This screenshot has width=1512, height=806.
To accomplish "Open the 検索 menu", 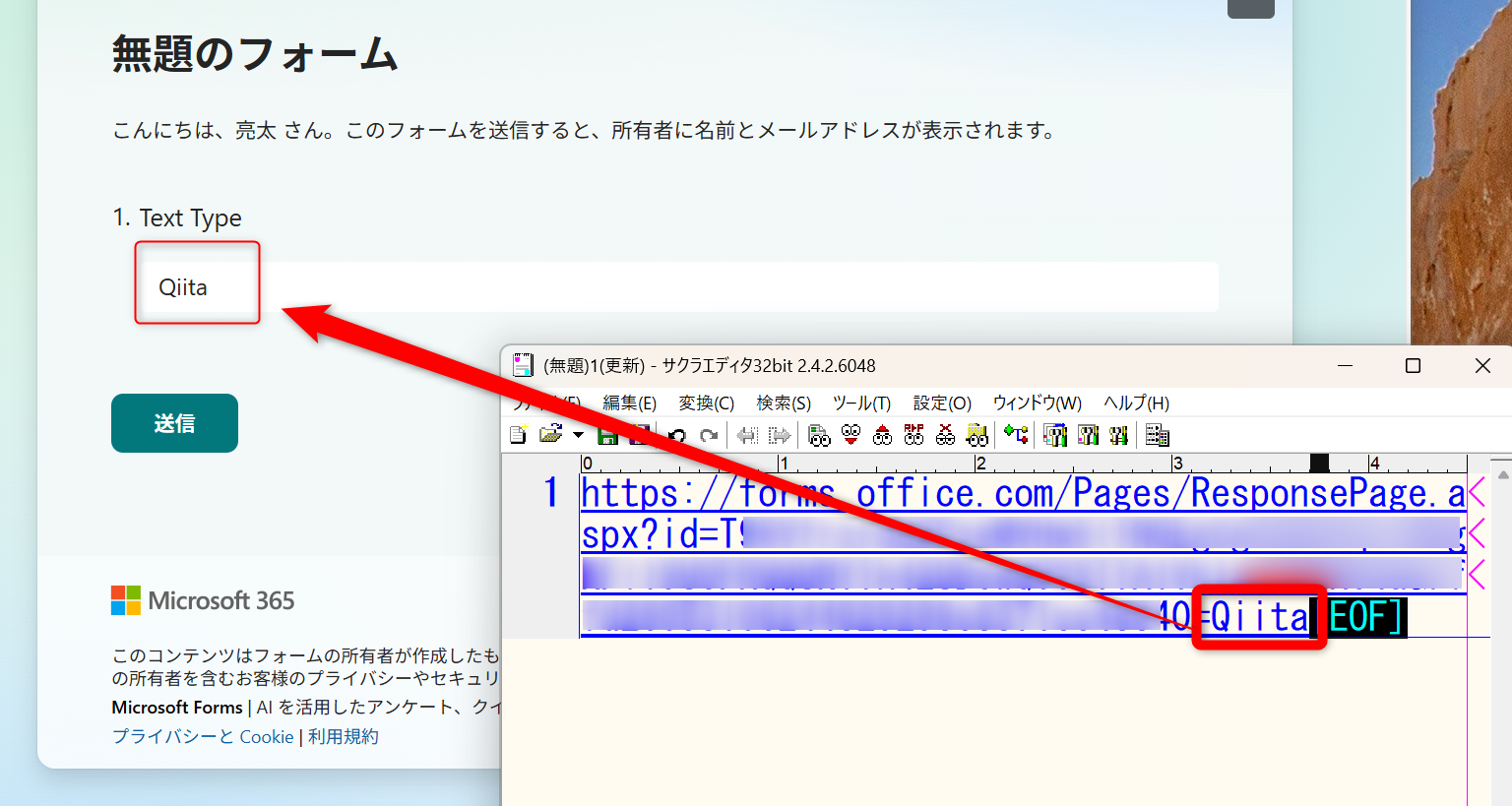I will (783, 402).
